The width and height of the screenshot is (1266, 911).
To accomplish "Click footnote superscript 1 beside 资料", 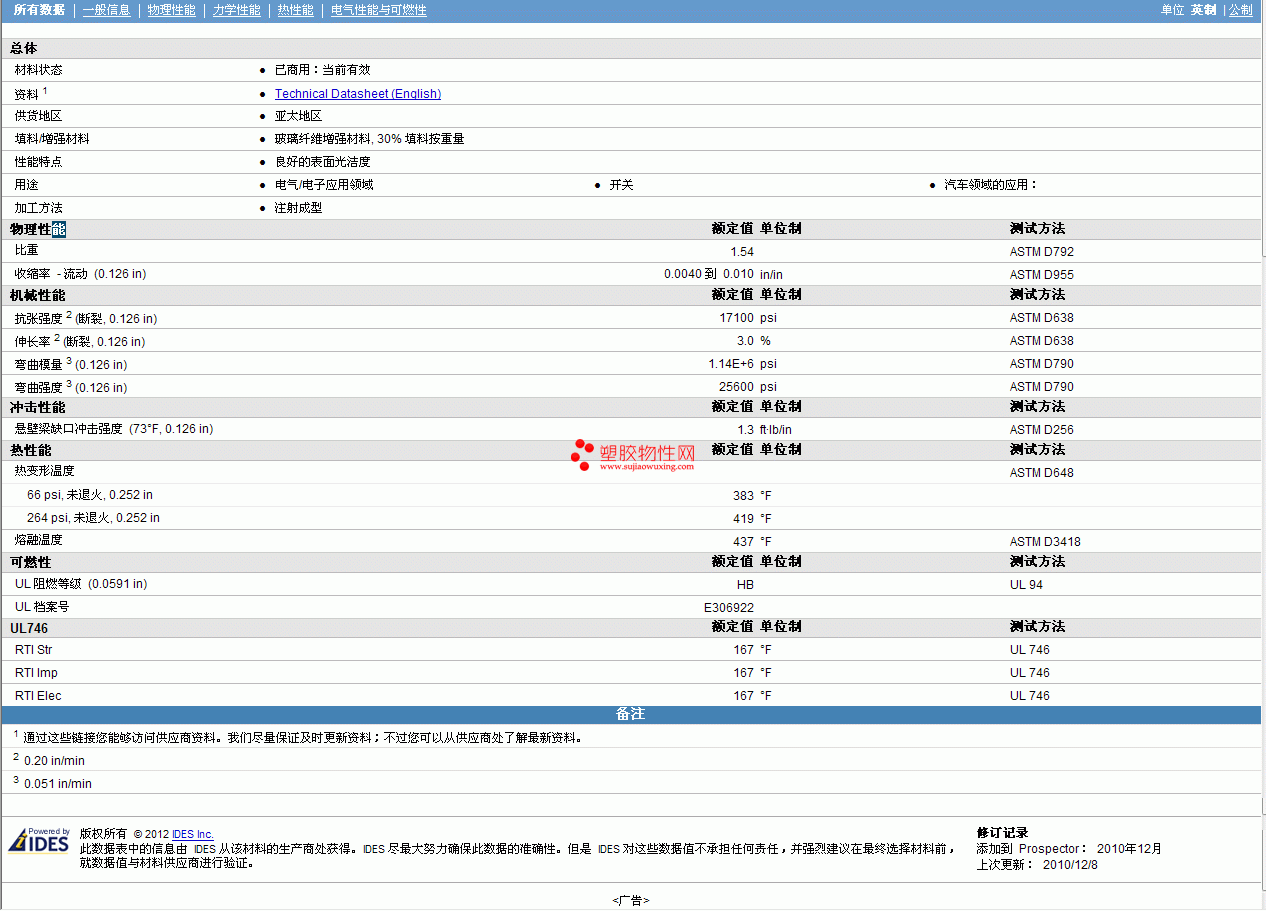I will [x=45, y=90].
